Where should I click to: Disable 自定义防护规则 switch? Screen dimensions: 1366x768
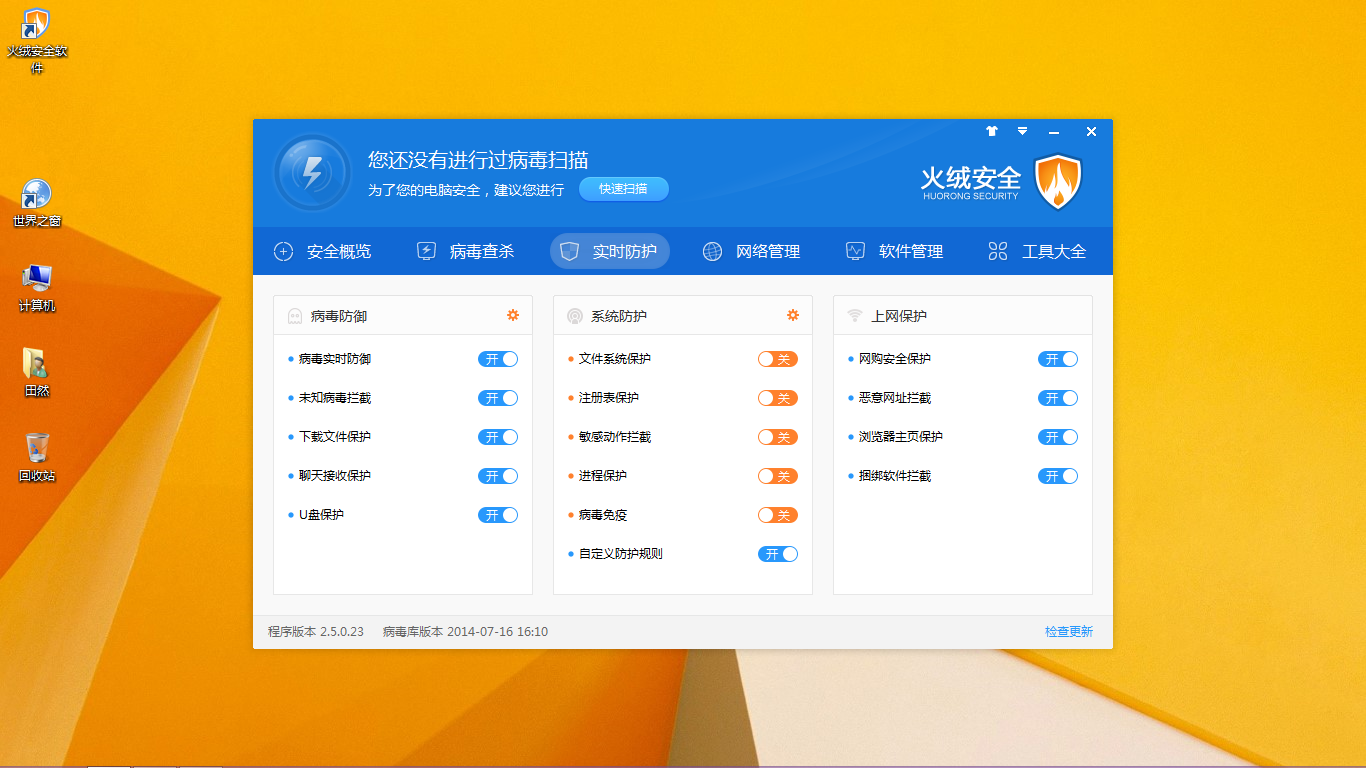pos(778,554)
